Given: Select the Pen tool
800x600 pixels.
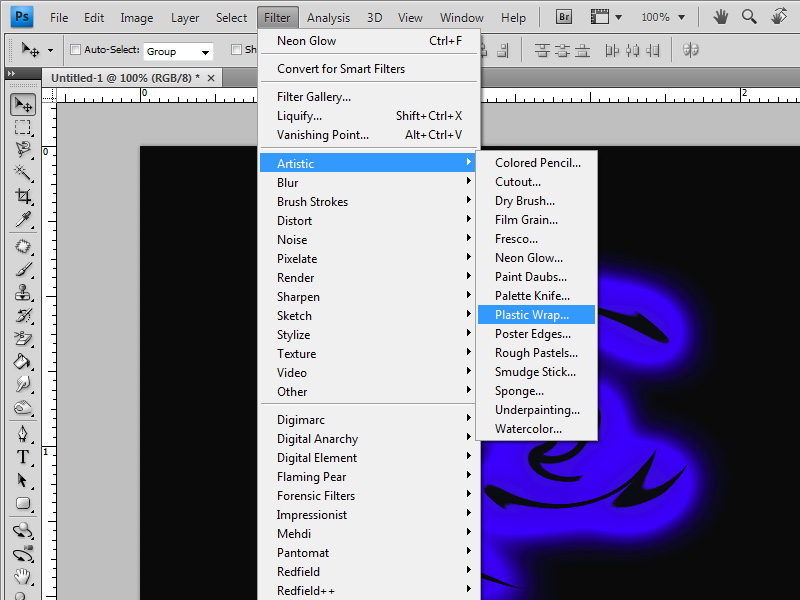Looking at the screenshot, I should point(23,434).
